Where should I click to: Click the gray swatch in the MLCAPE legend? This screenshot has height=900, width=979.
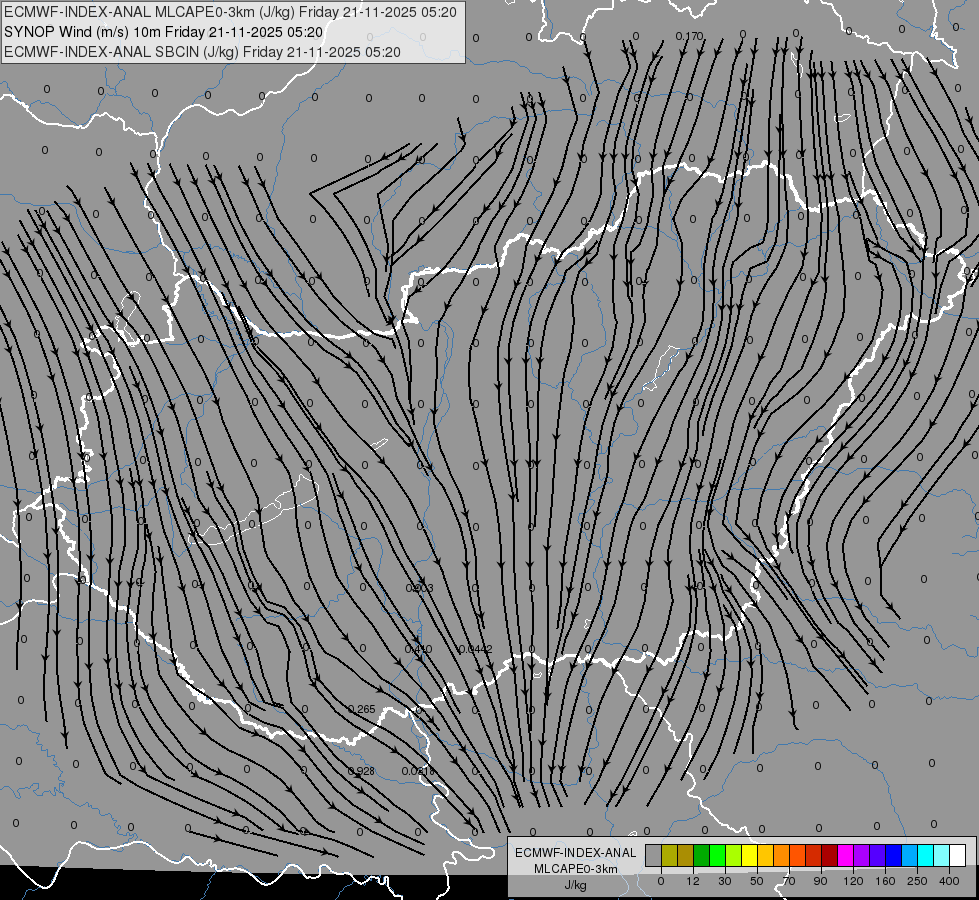pos(654,855)
